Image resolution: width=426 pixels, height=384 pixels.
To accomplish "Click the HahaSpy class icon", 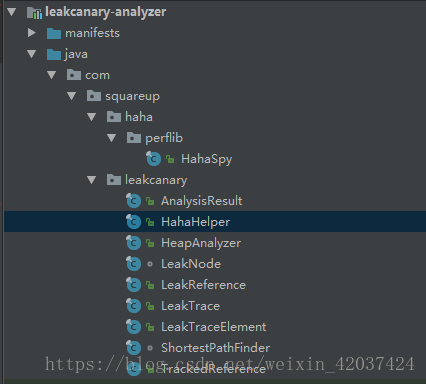I will click(153, 159).
